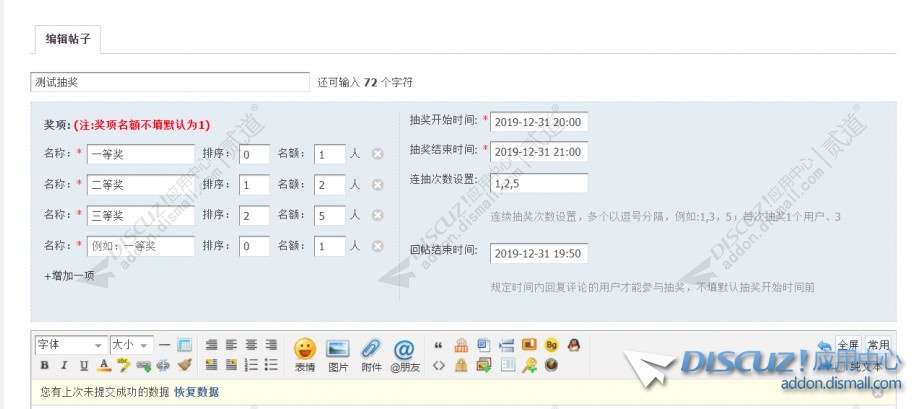Click the 排序 field of 三等奖 row

point(254,215)
